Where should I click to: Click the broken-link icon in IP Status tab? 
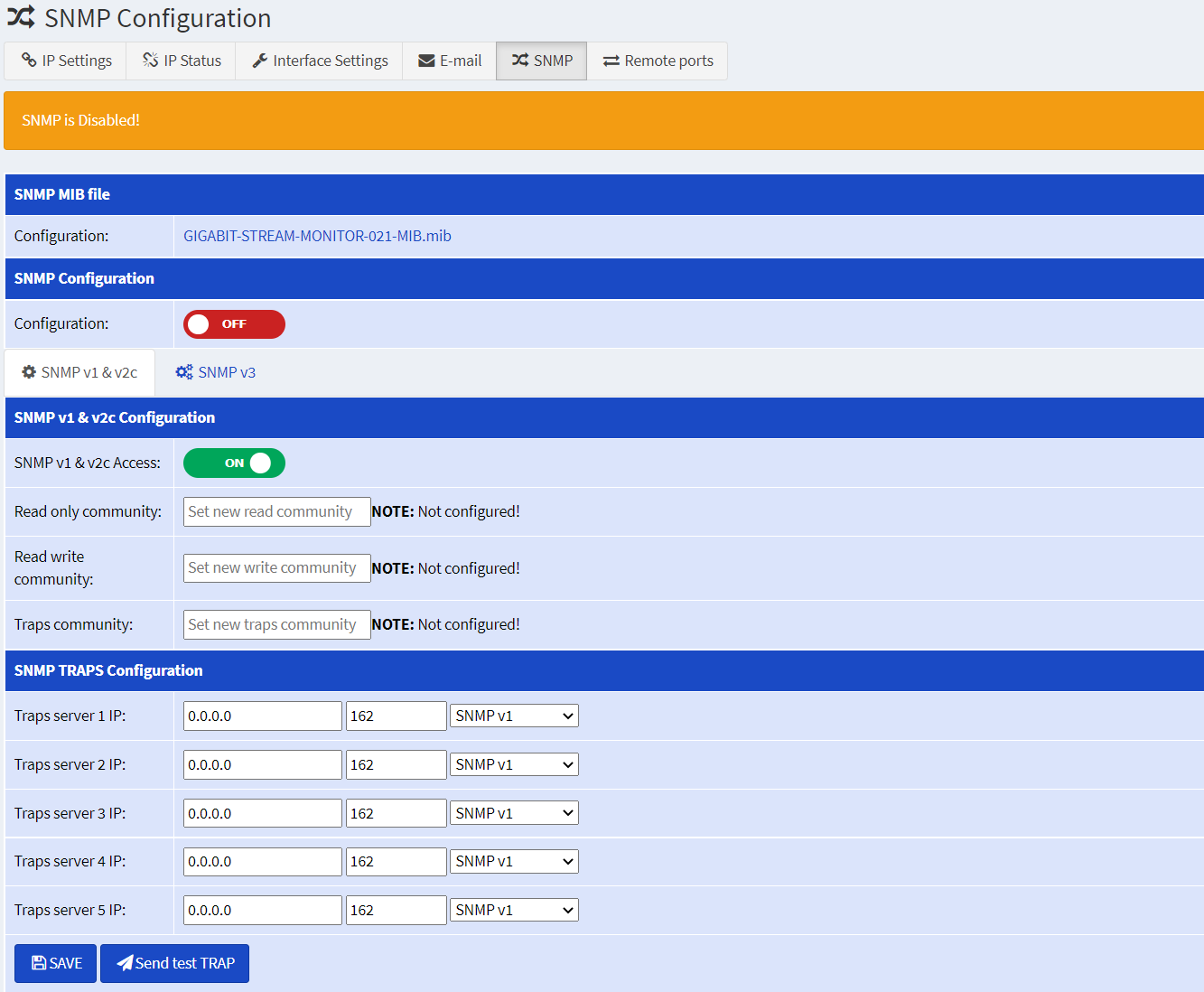coord(151,60)
